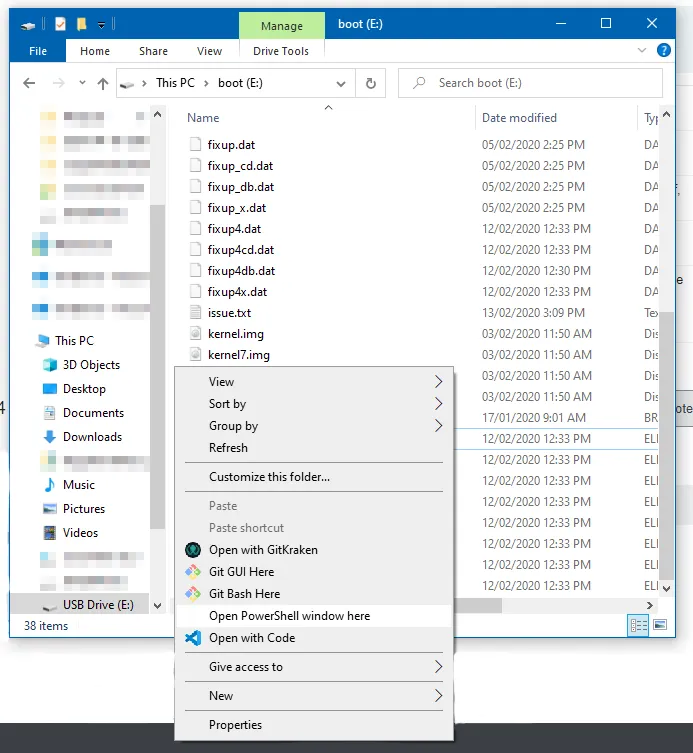Screen dimensions: 693x753
Task: Click the forward navigation arrow
Action: pos(59,83)
